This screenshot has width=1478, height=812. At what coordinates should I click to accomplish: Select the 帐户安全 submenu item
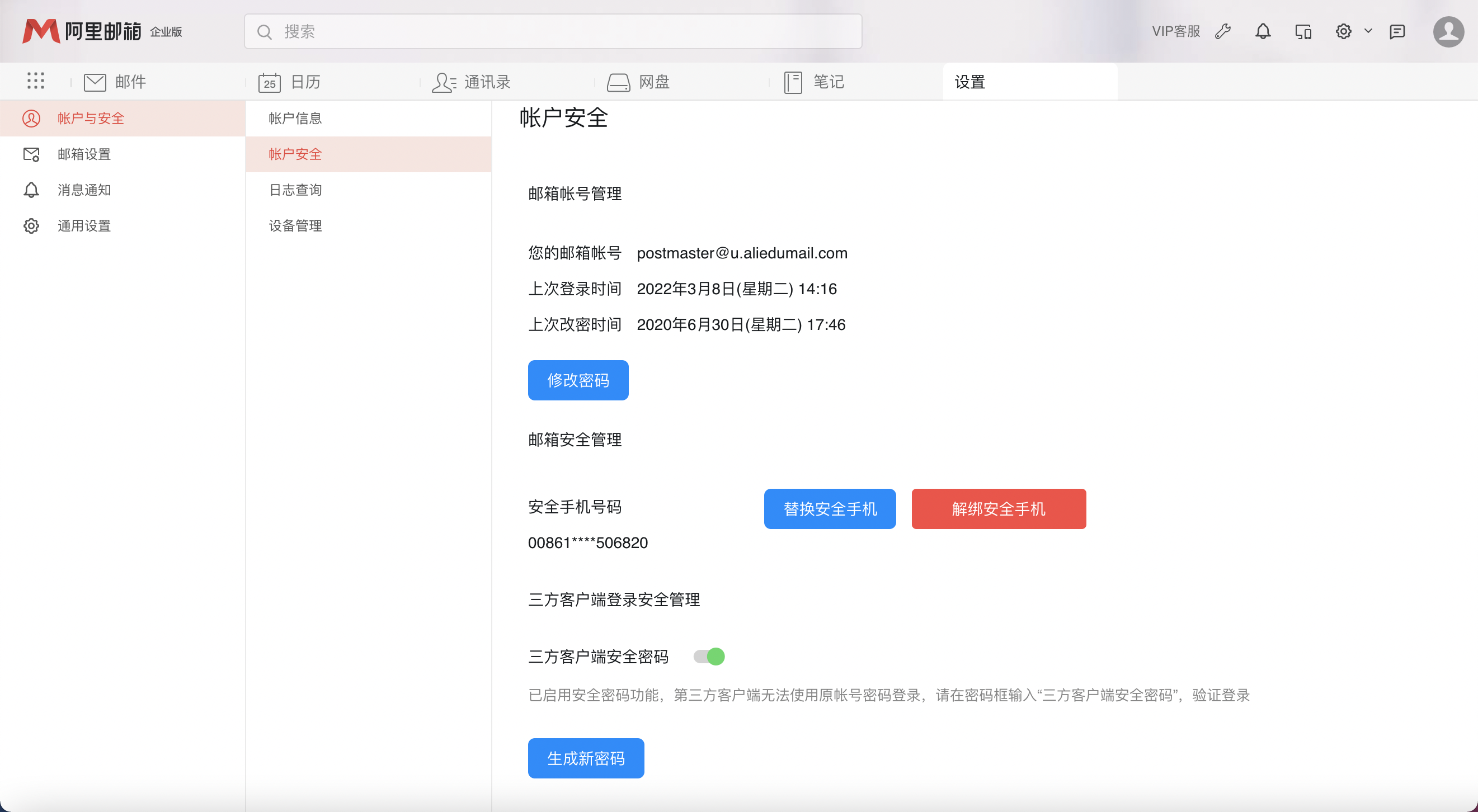(368, 154)
